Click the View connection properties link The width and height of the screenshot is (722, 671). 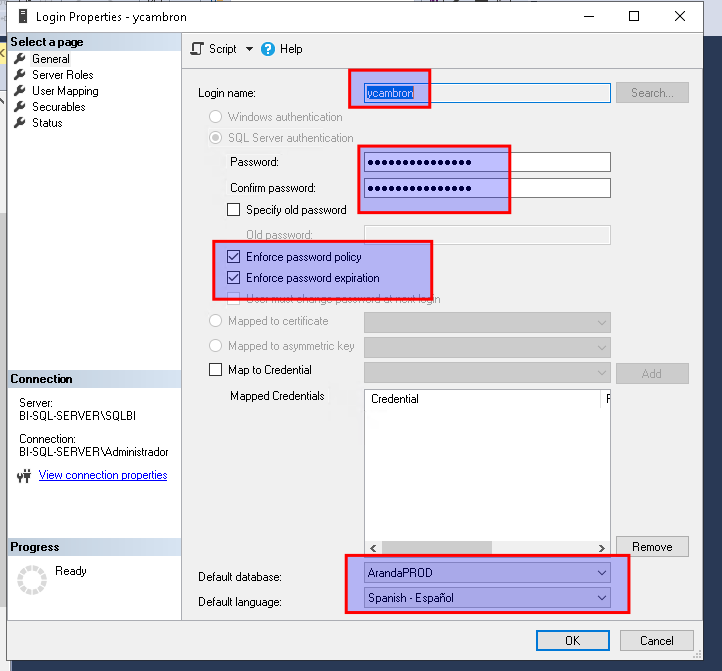tap(103, 475)
